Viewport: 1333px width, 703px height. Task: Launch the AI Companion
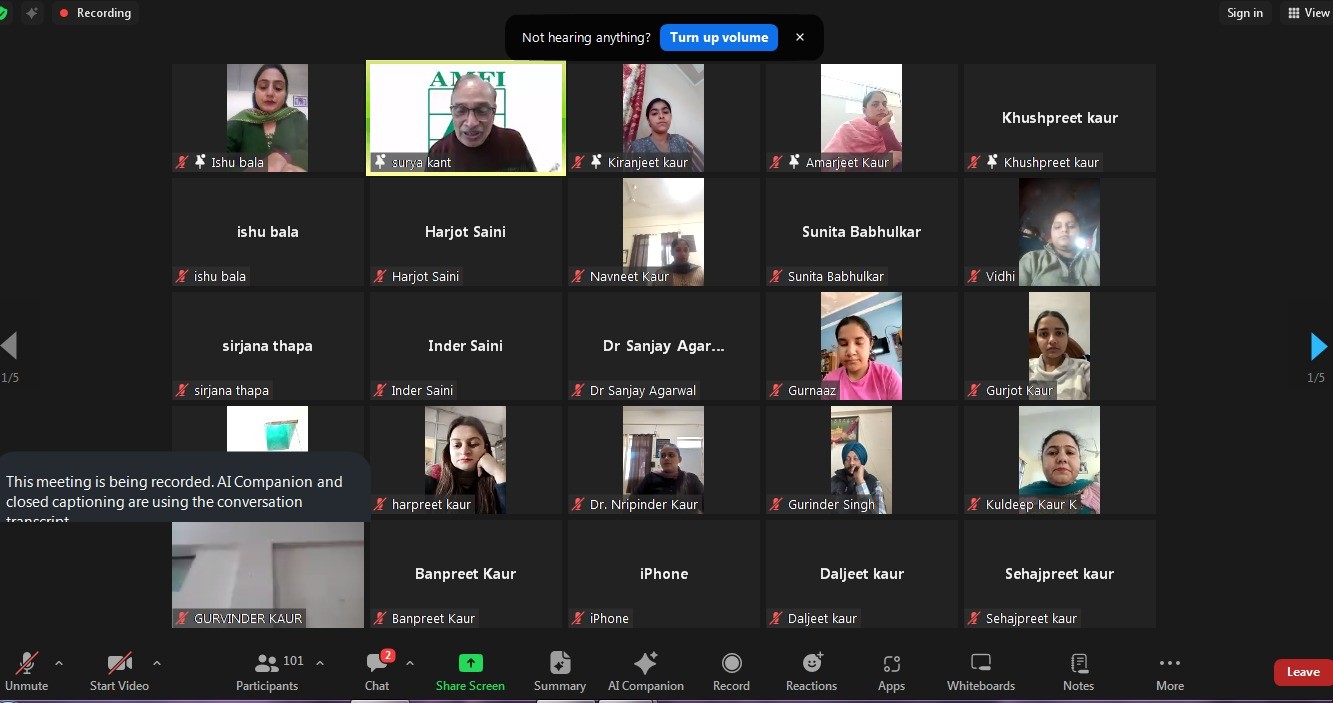(x=646, y=671)
